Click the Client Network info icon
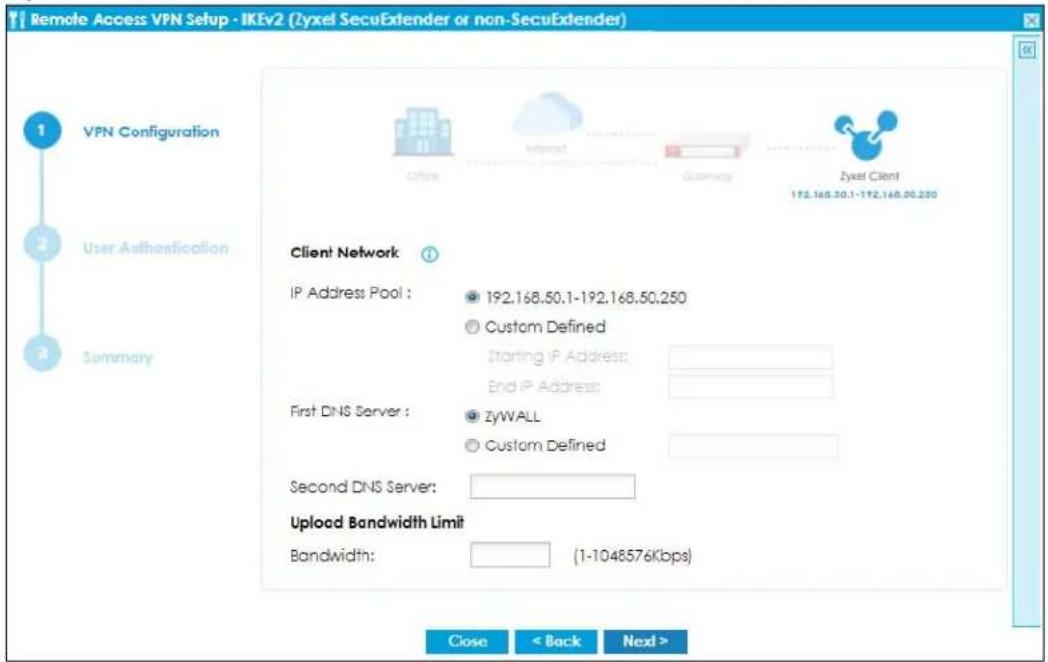The width and height of the screenshot is (1048, 662). [x=430, y=254]
